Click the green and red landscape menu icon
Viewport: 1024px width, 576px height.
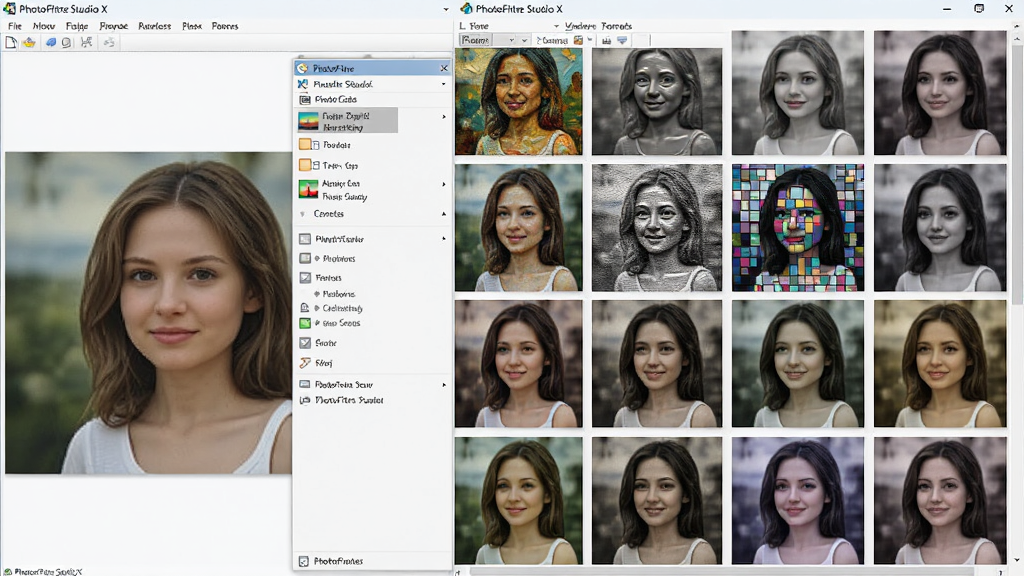[x=308, y=189]
